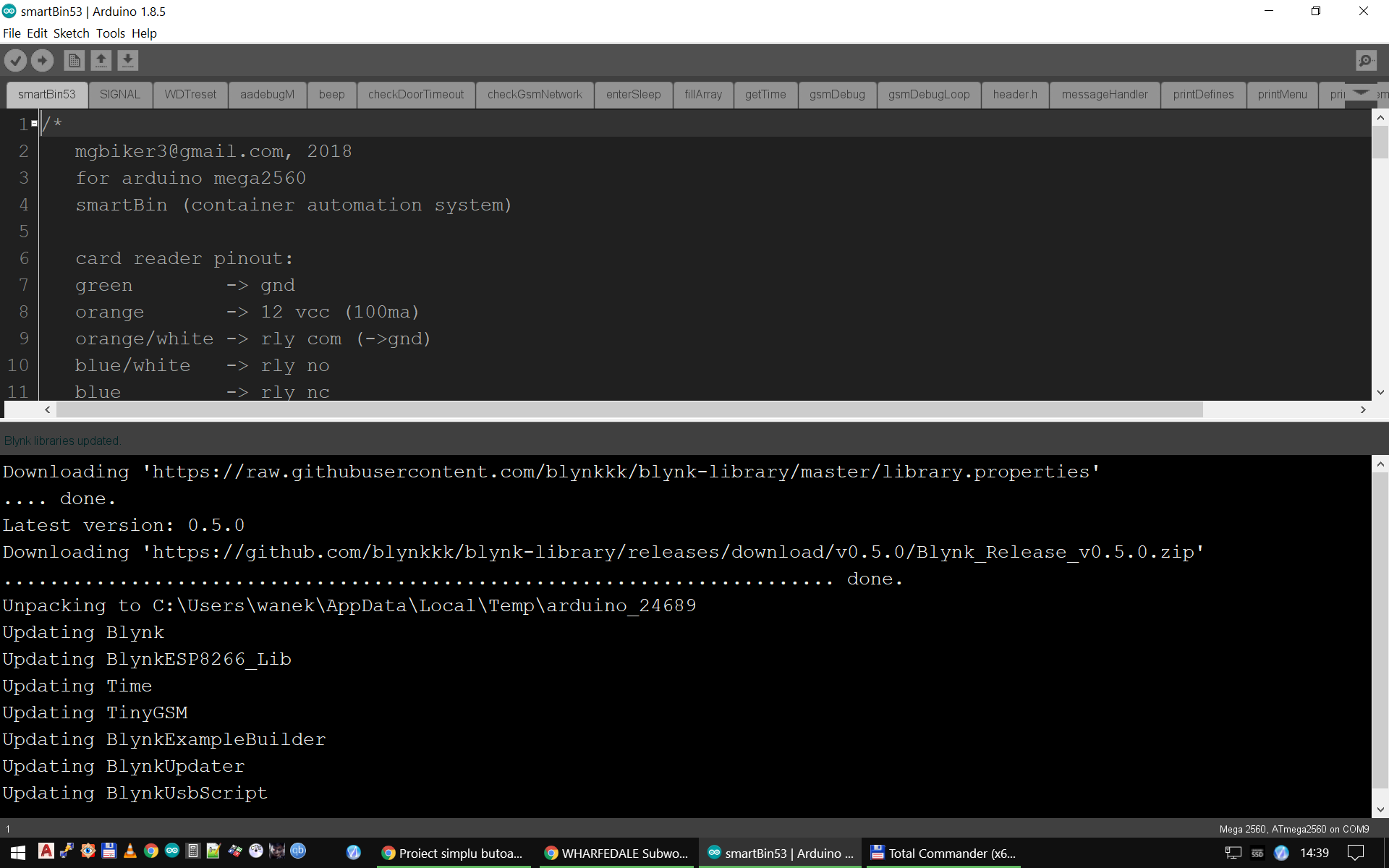Create a new sketch with New icon
The width and height of the screenshot is (1389, 868).
tap(74, 60)
